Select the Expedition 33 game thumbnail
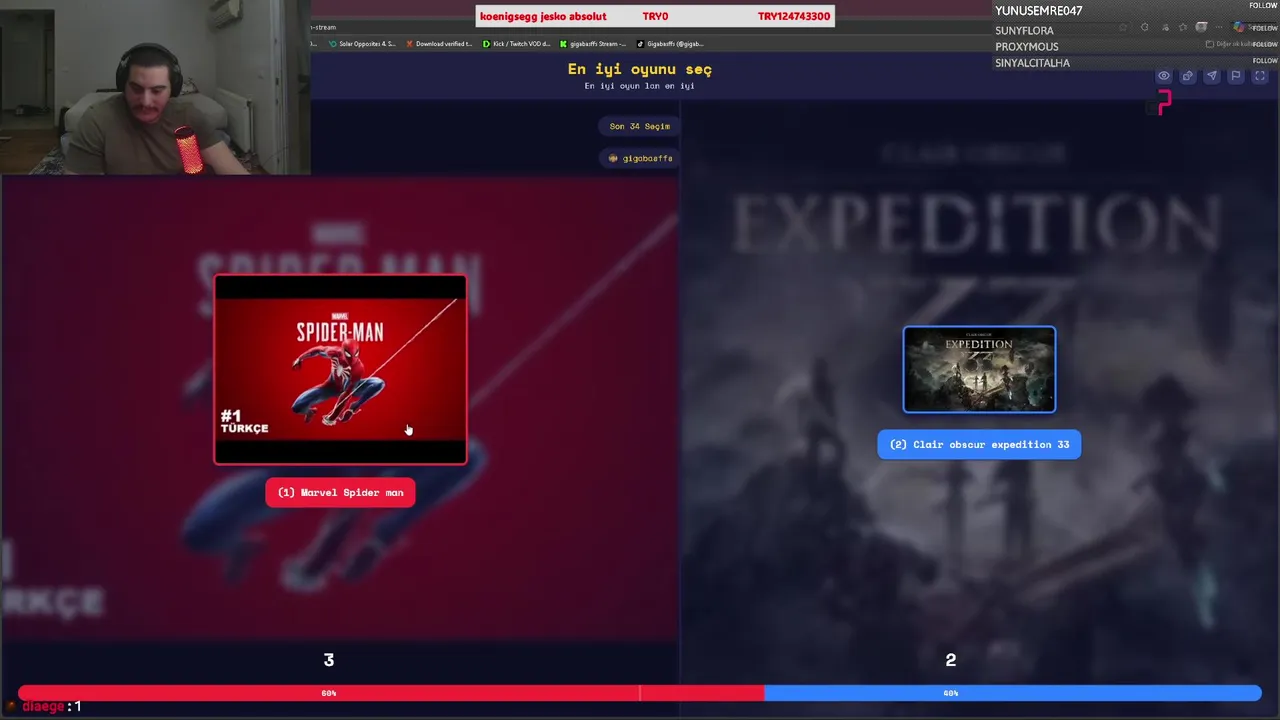This screenshot has width=1280, height=720. pyautogui.click(x=979, y=369)
